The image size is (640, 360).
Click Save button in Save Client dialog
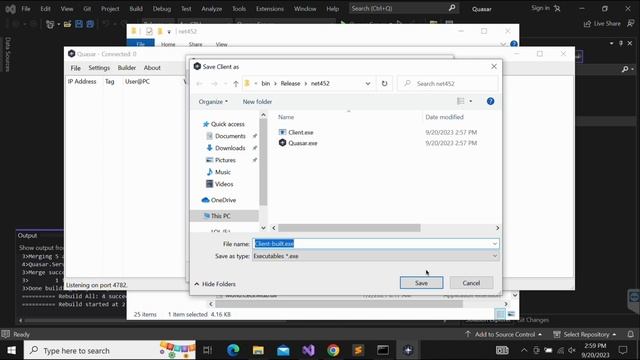(x=421, y=283)
